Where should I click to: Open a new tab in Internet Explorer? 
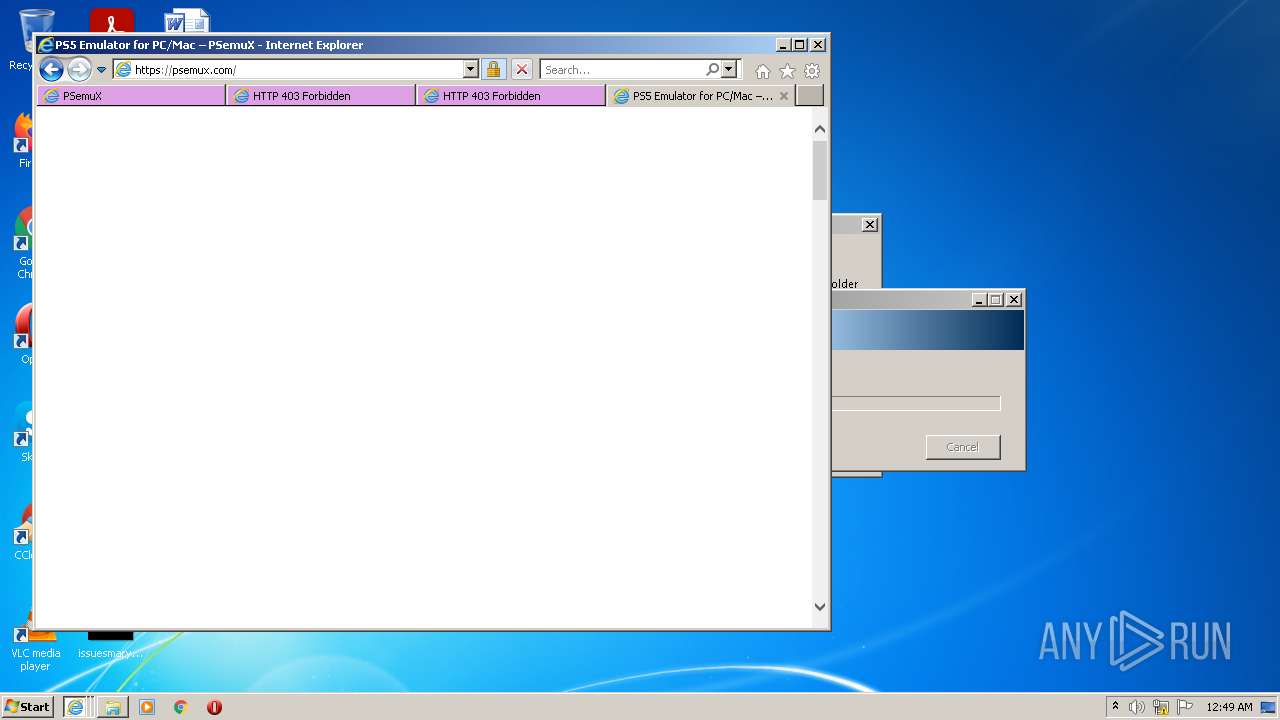[x=810, y=96]
